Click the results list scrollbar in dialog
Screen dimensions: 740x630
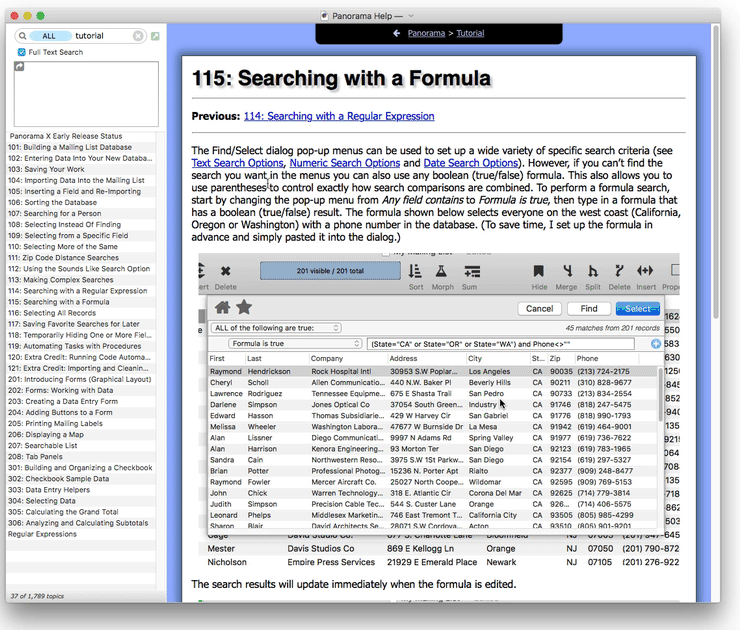pyautogui.click(x=660, y=394)
